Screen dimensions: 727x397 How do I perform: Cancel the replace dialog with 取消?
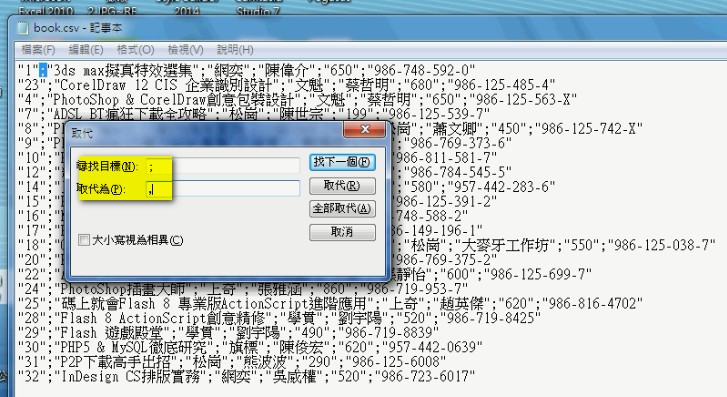click(342, 232)
